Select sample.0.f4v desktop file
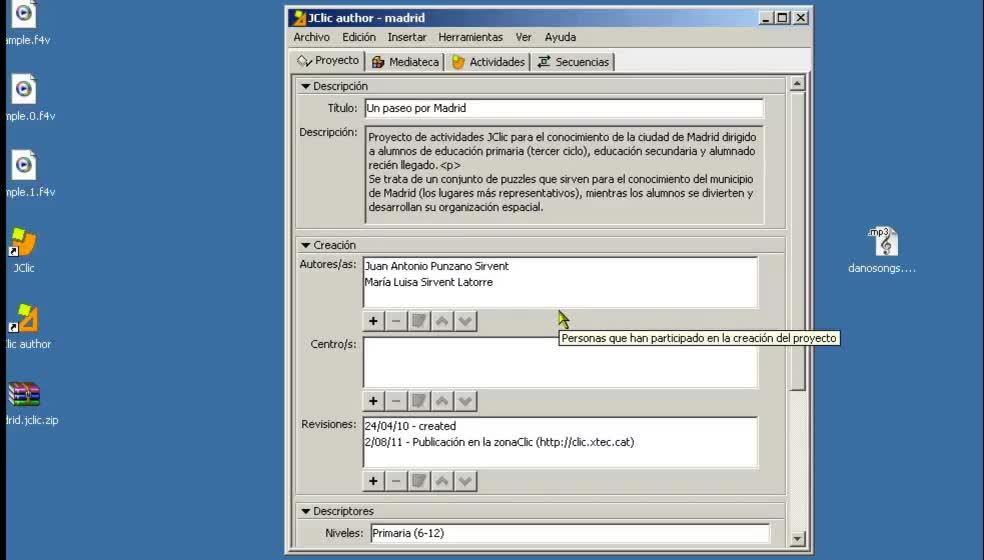 coord(28,97)
